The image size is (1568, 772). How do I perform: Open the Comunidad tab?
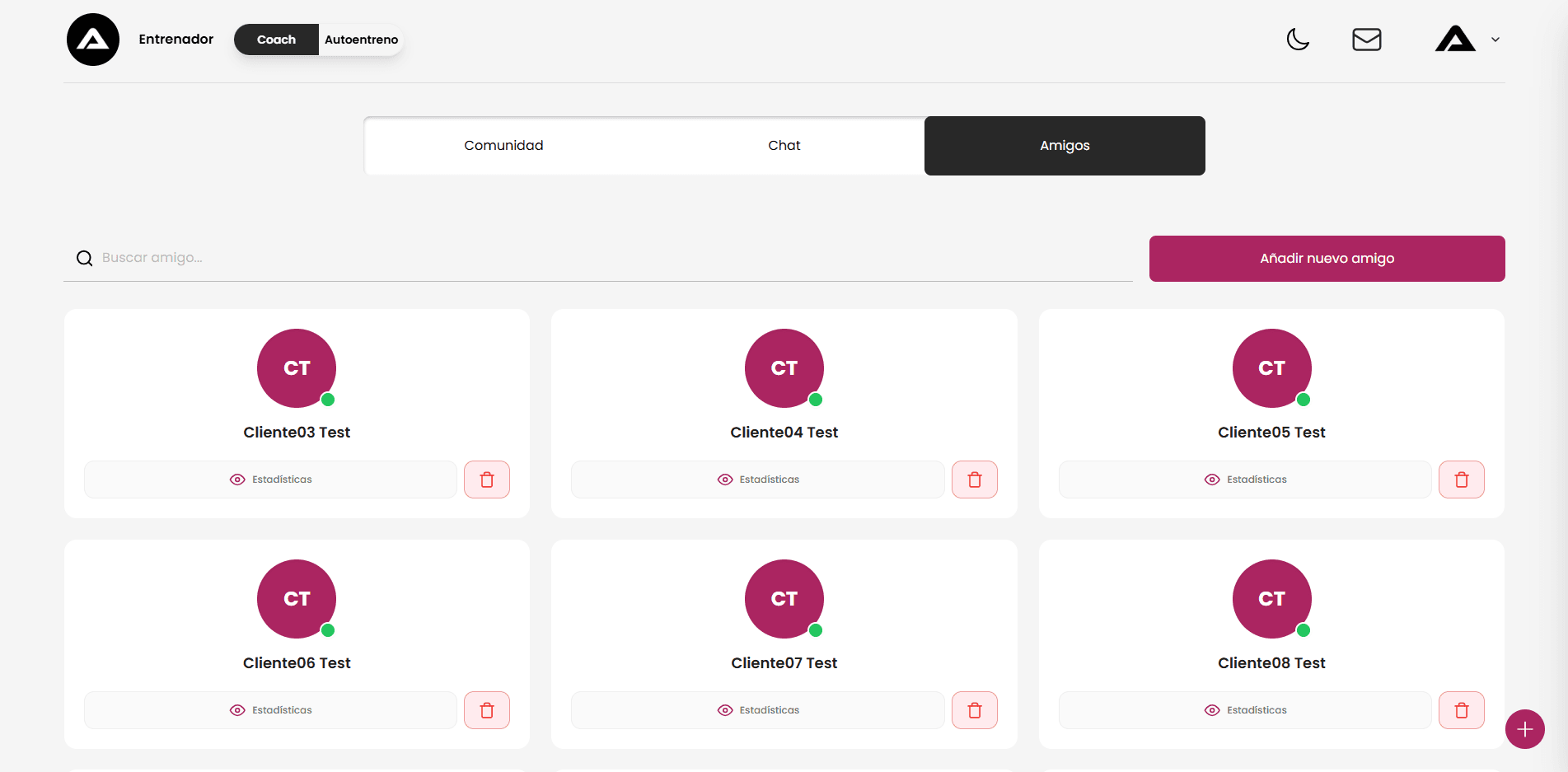pyautogui.click(x=503, y=146)
